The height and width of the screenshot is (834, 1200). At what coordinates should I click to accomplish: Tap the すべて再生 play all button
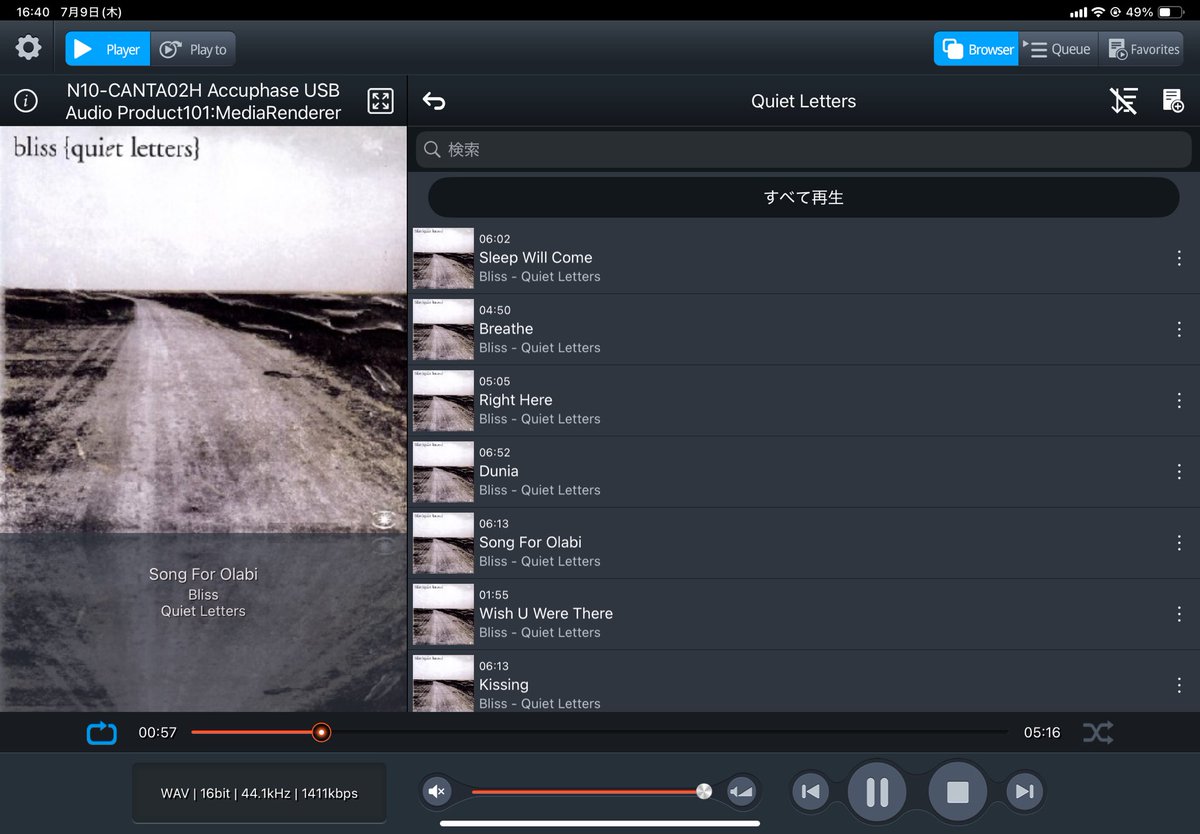point(803,197)
